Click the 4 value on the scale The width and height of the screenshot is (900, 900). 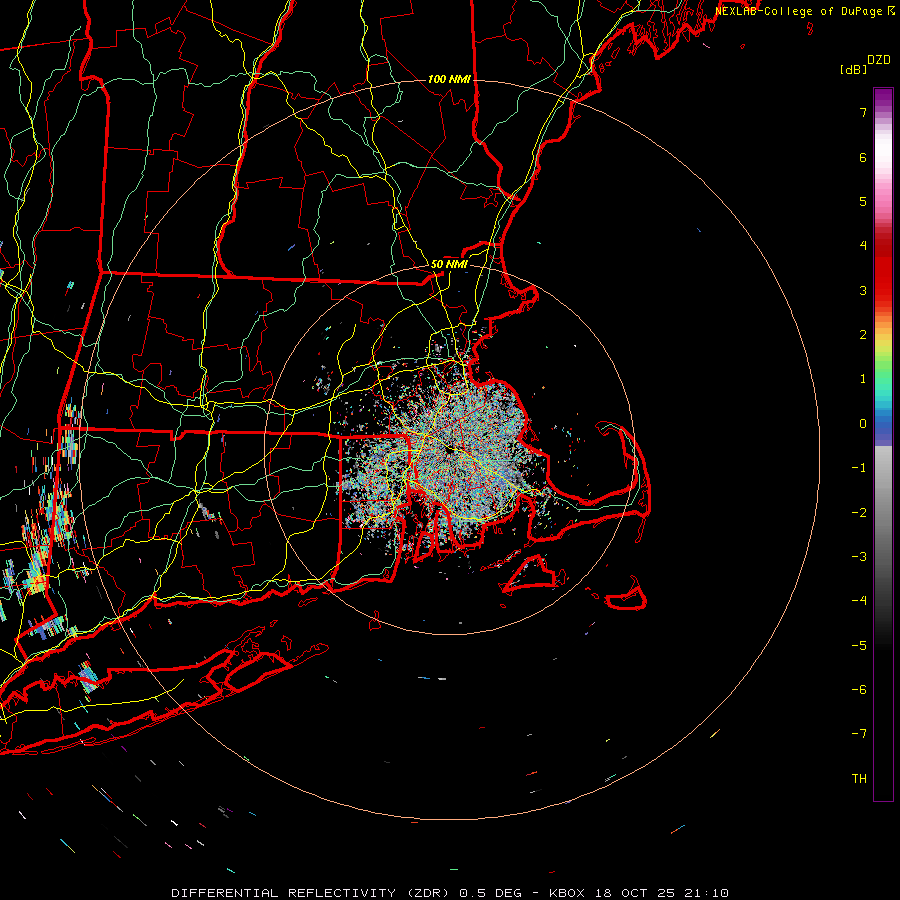click(x=863, y=246)
